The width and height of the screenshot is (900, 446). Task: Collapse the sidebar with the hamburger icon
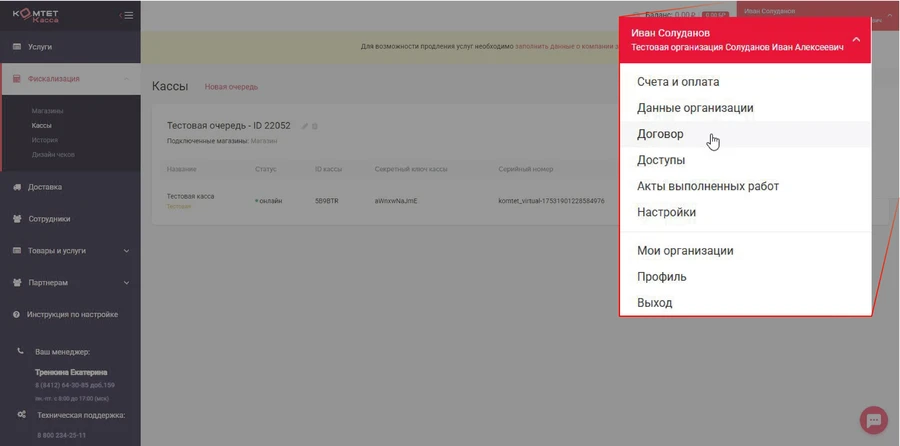point(126,15)
